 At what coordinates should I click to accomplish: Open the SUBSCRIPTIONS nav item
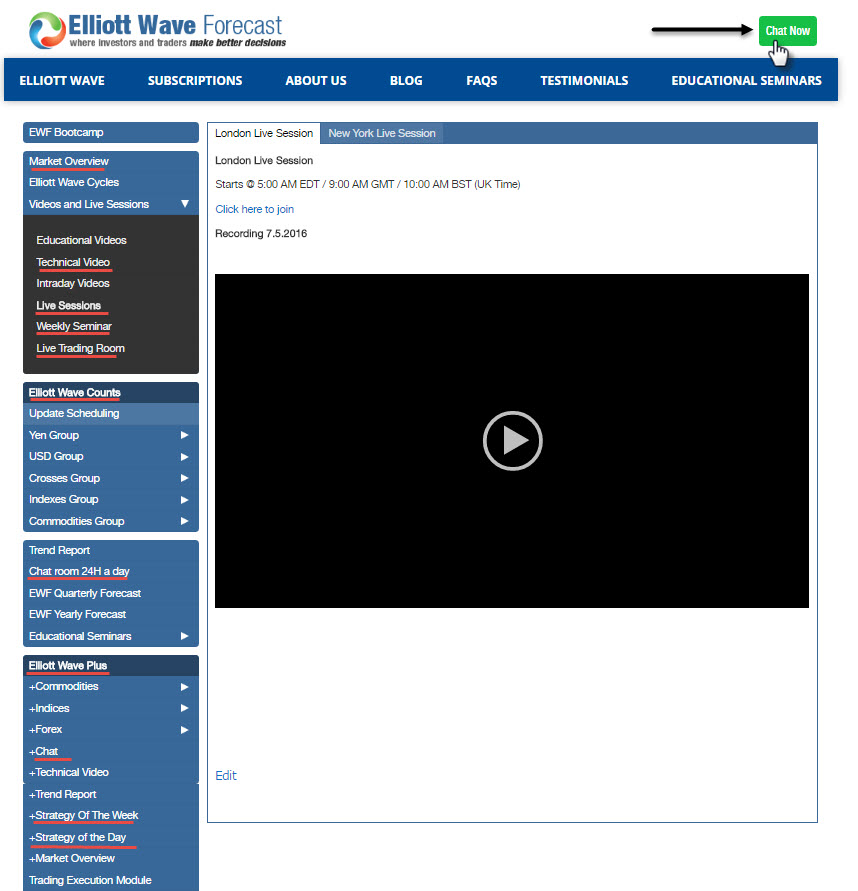[195, 81]
